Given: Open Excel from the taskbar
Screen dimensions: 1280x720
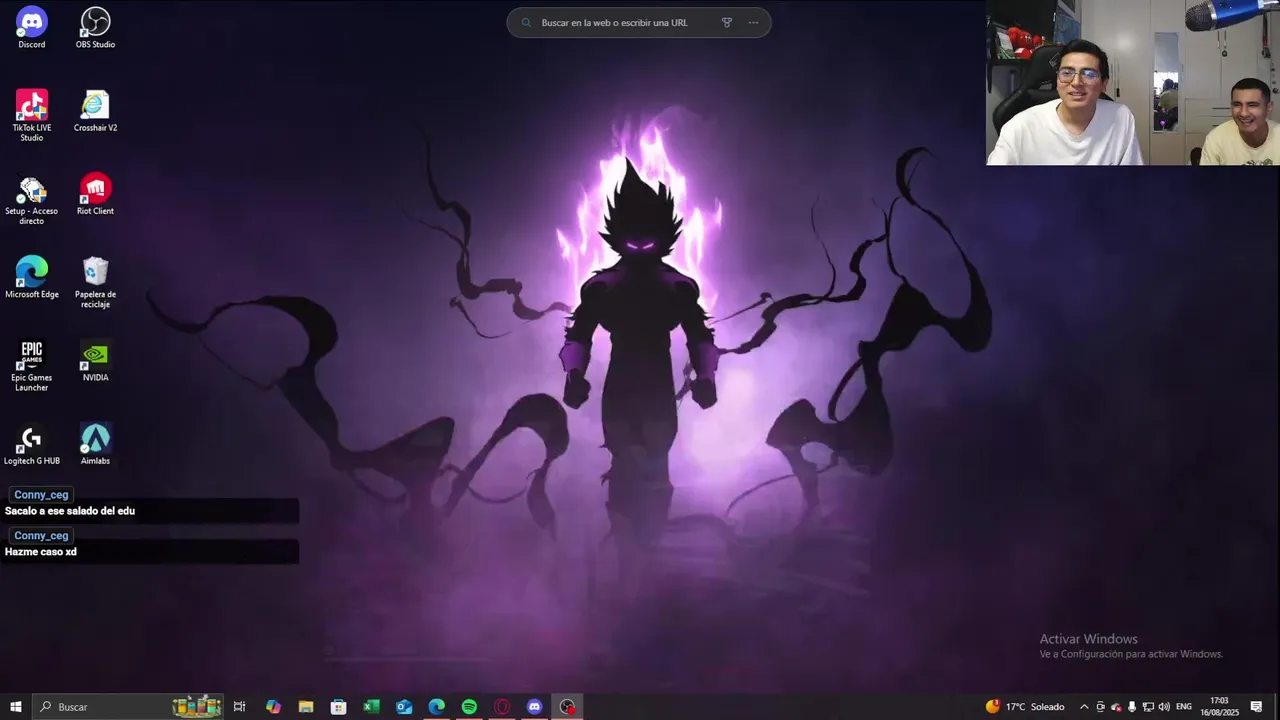Looking at the screenshot, I should [371, 707].
